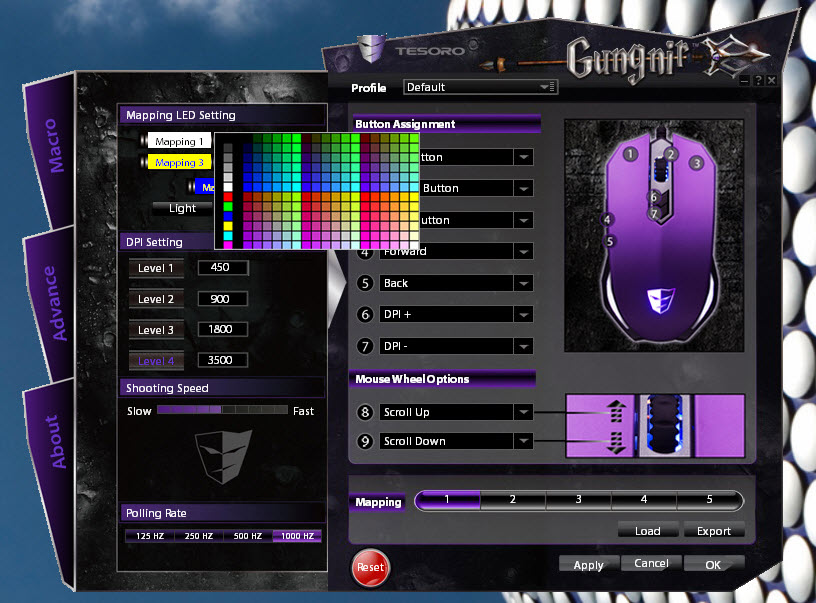Click mouse button marker 1 on diagram
This screenshot has width=816, height=603.
[630, 154]
